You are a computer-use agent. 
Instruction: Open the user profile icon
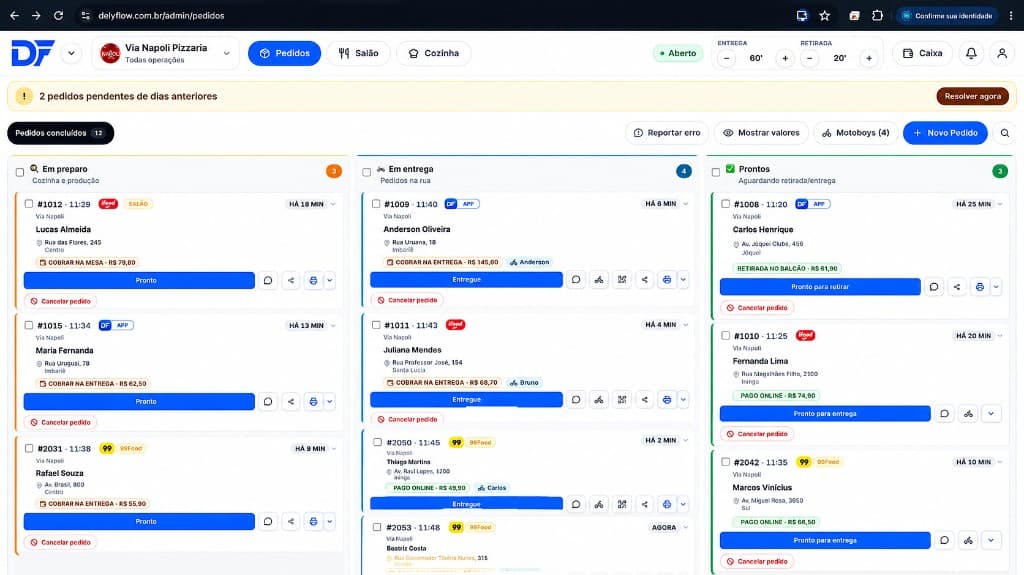point(1002,53)
